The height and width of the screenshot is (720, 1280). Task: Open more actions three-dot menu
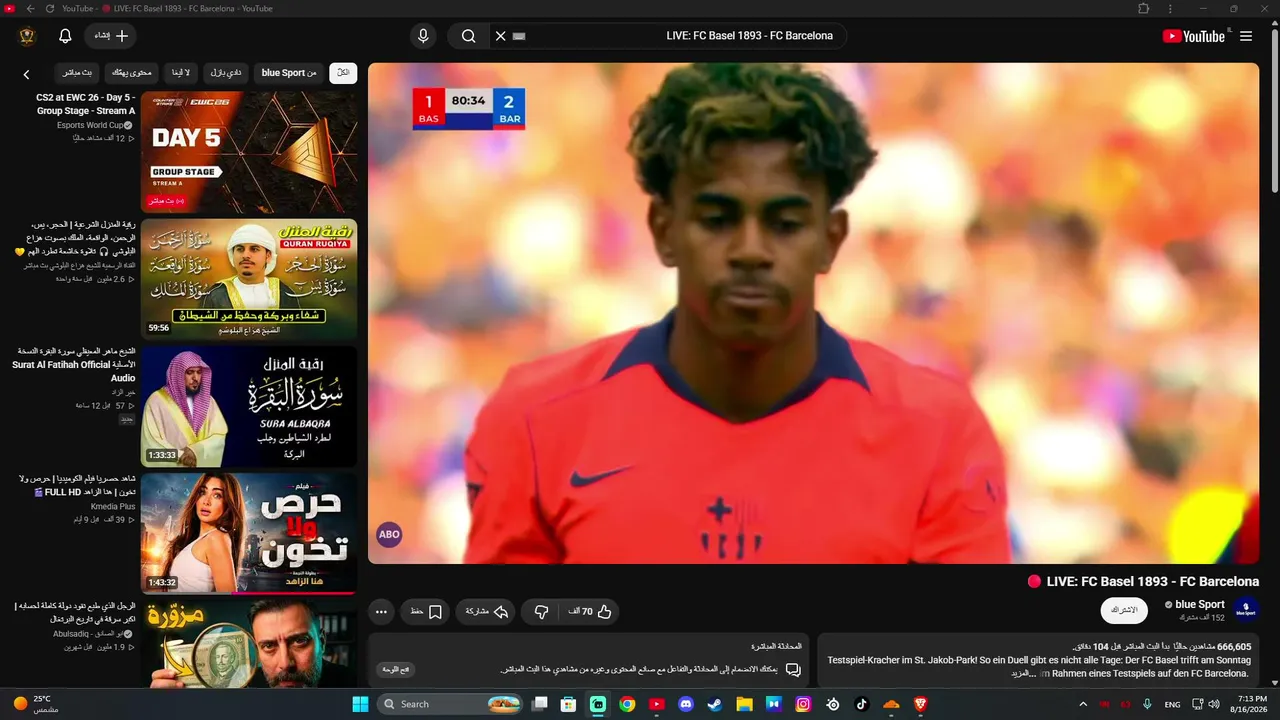381,611
